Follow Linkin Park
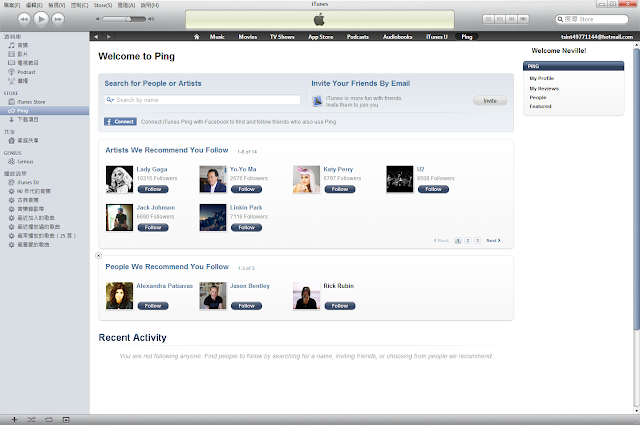 247,227
